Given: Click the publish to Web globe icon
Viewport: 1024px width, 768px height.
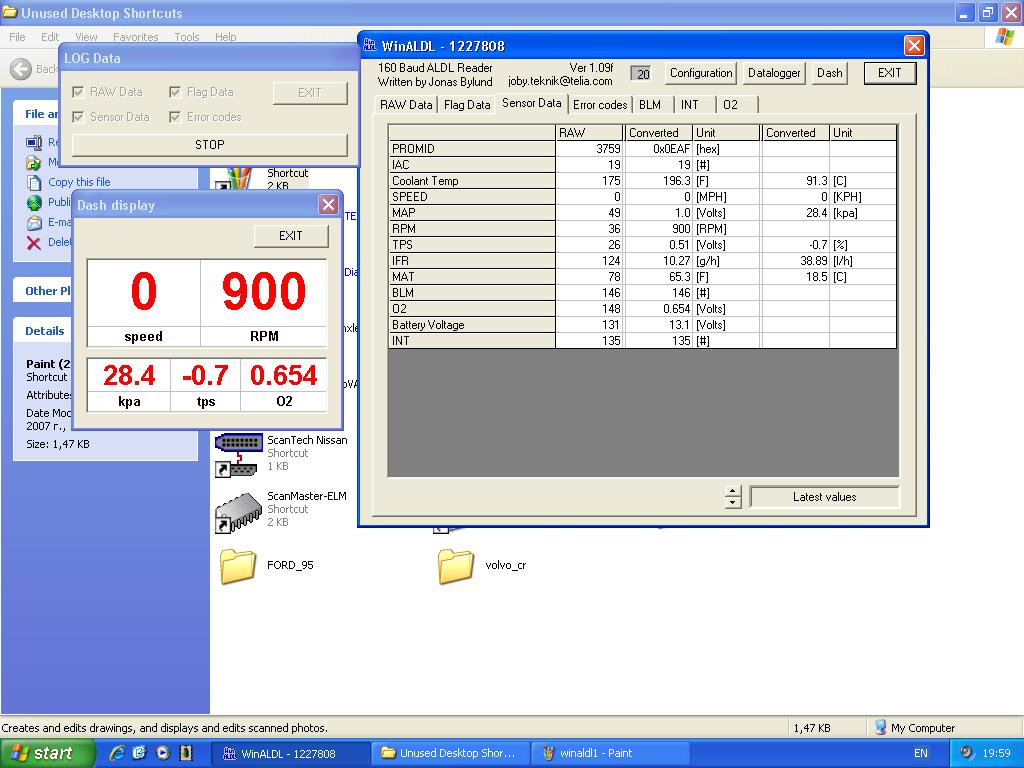Looking at the screenshot, I should click(34, 202).
